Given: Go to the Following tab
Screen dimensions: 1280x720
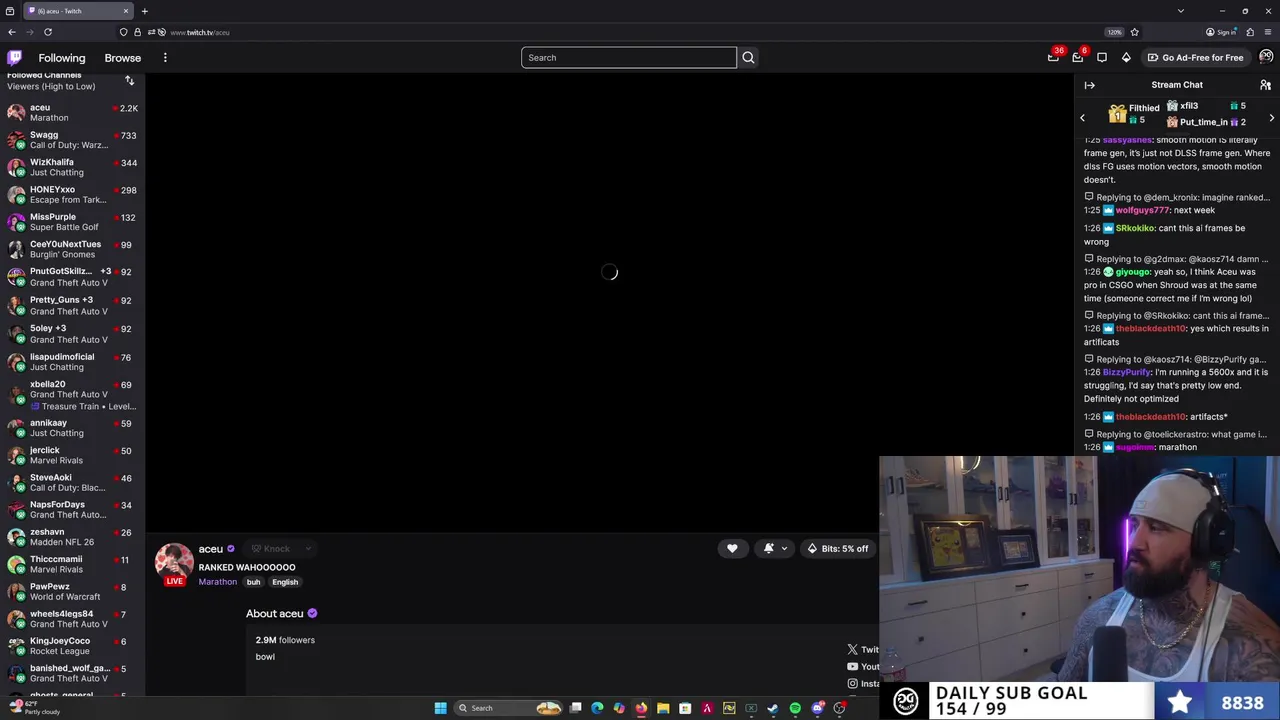Looking at the screenshot, I should coord(62,57).
